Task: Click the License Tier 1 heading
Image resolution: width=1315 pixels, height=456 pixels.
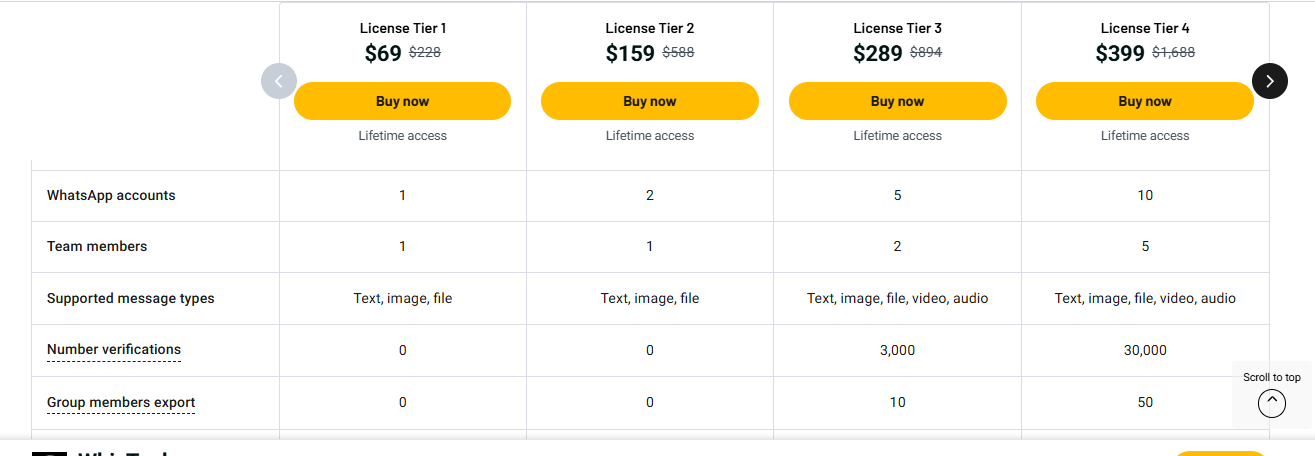Action: coord(402,28)
